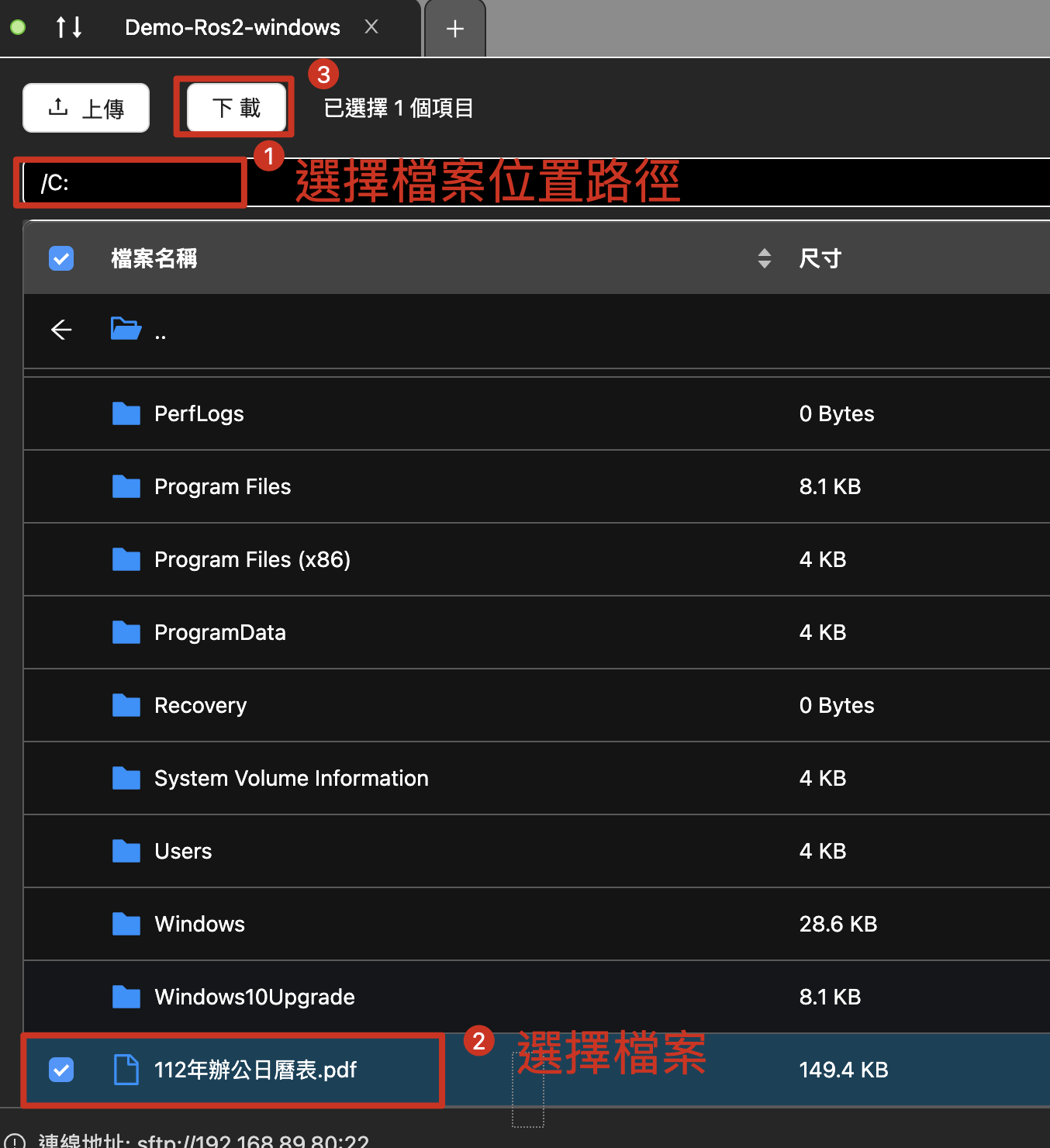Uncheck the 112年辦公日曆表.pdf checkbox
This screenshot has height=1148, width=1050.
(x=61, y=1070)
